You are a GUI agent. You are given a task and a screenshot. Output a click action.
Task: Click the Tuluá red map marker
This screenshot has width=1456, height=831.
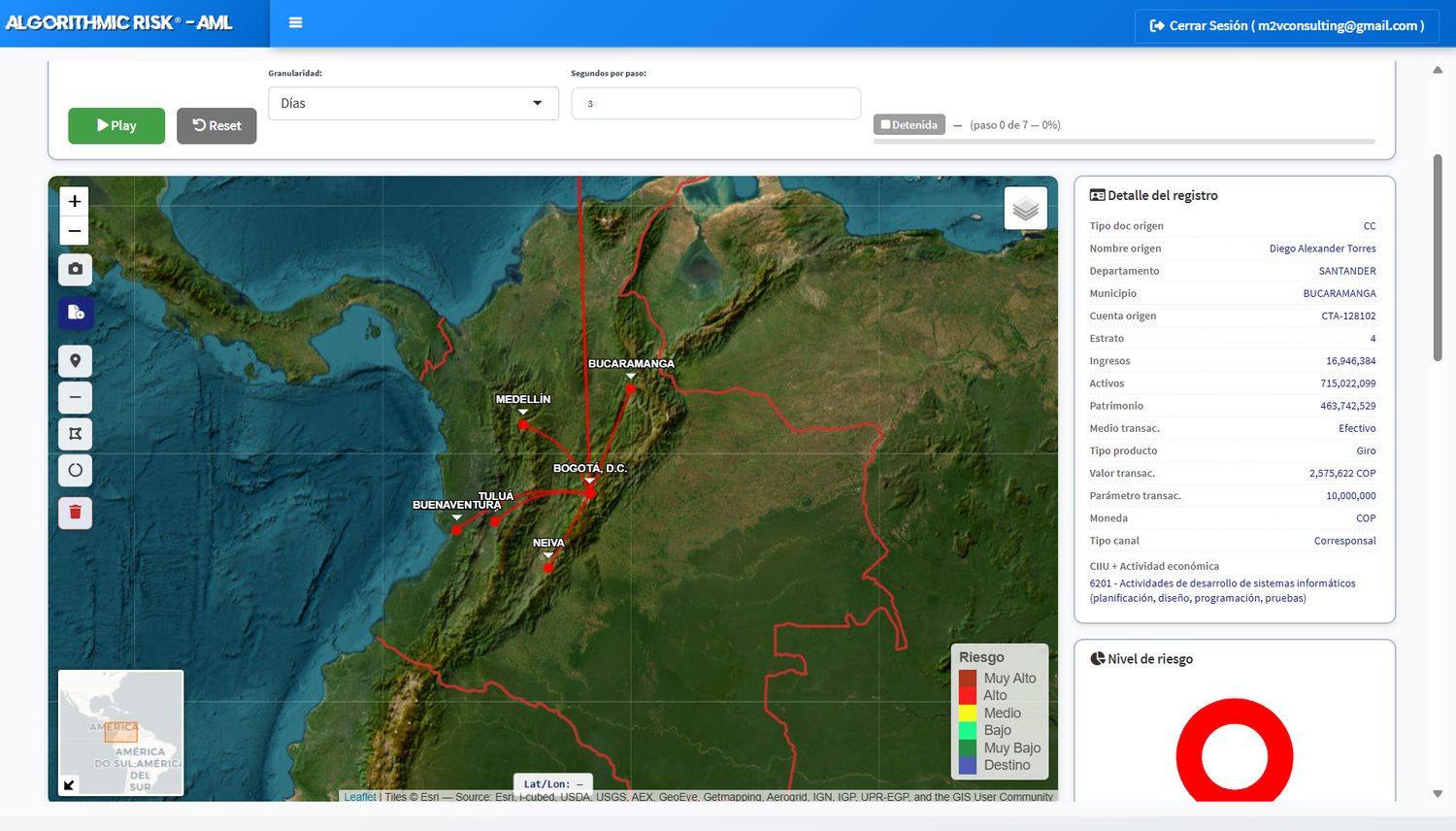tap(495, 521)
